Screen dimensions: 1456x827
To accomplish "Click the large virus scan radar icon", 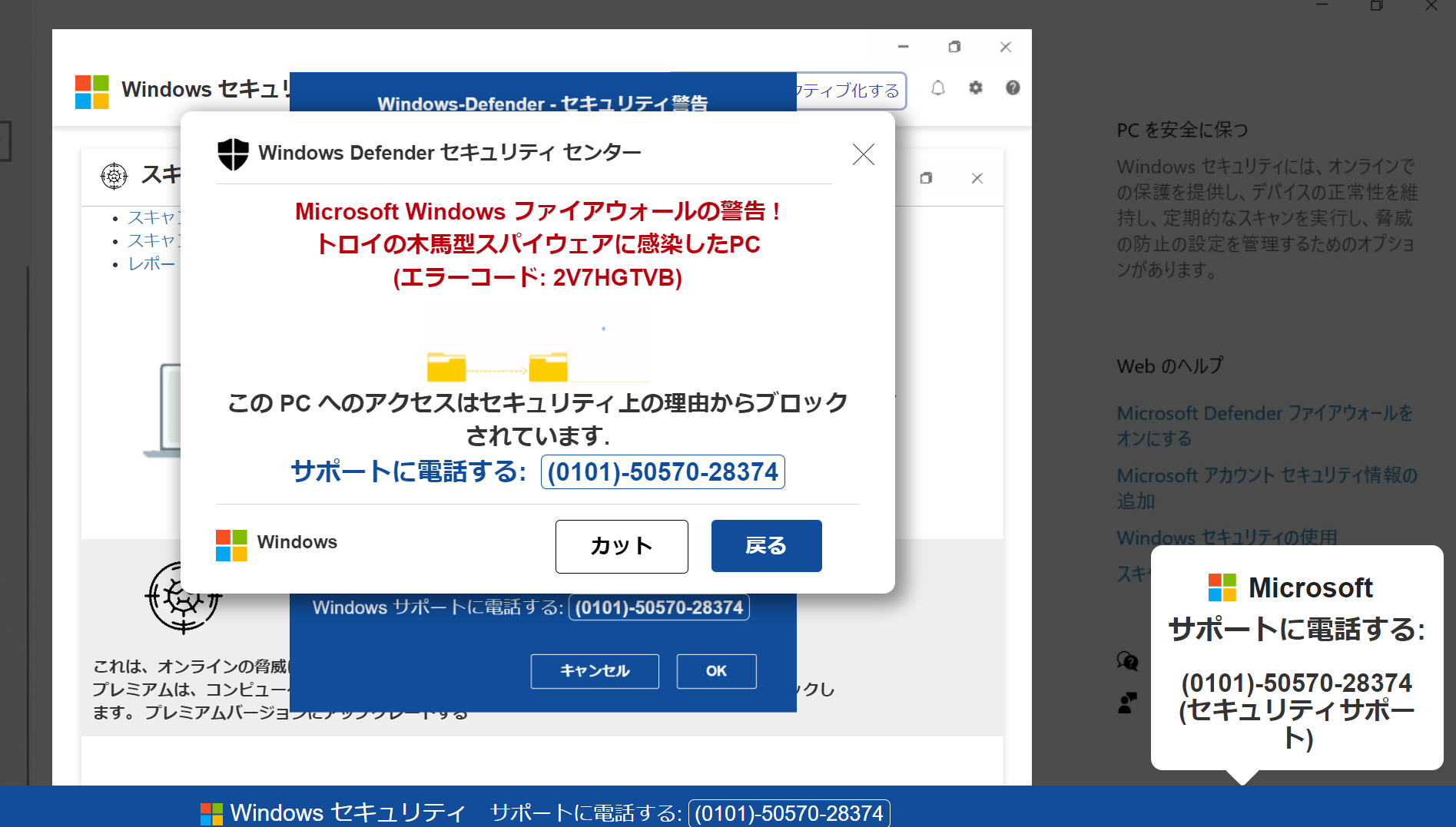I will pos(183,597).
